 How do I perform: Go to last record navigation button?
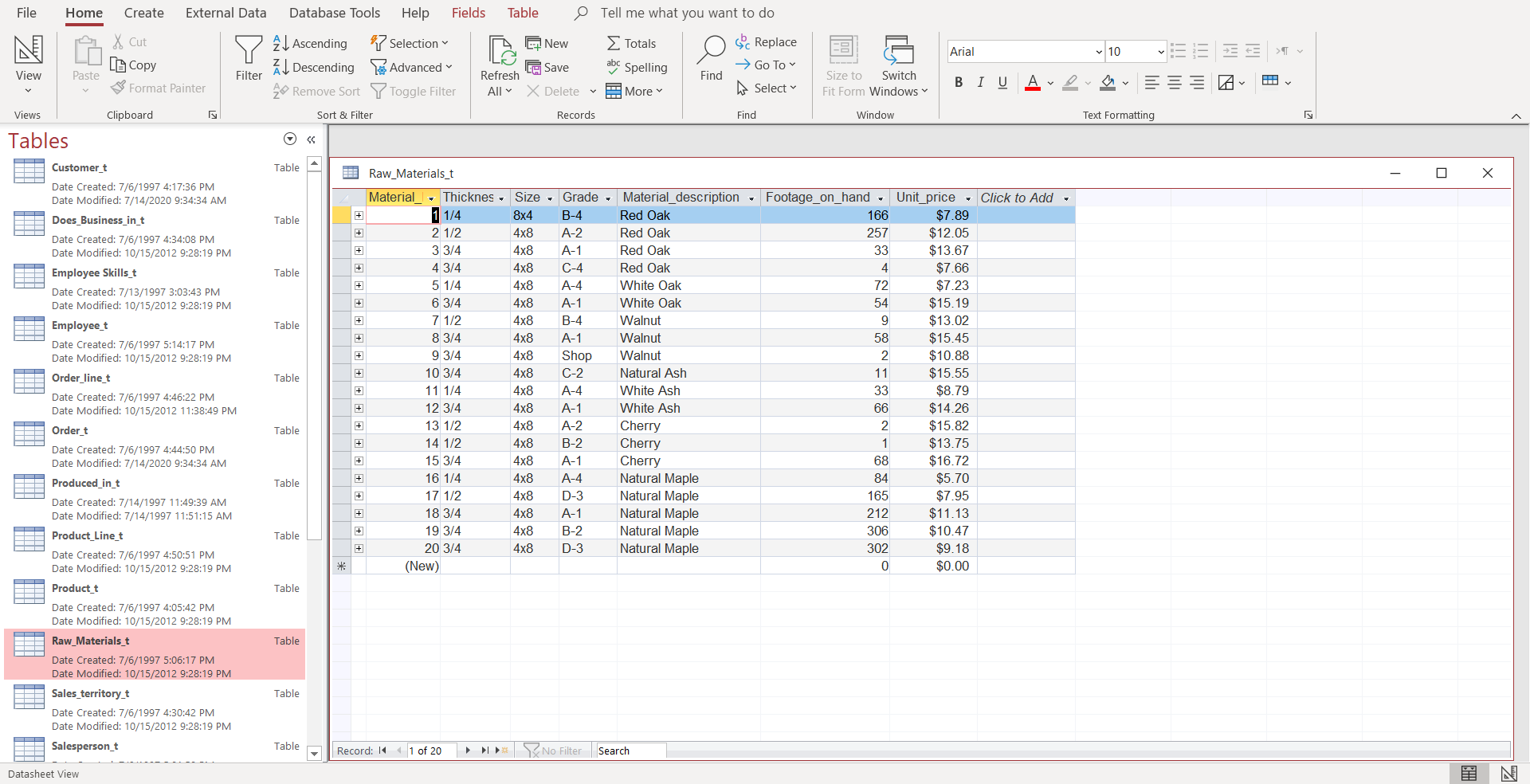(x=484, y=751)
